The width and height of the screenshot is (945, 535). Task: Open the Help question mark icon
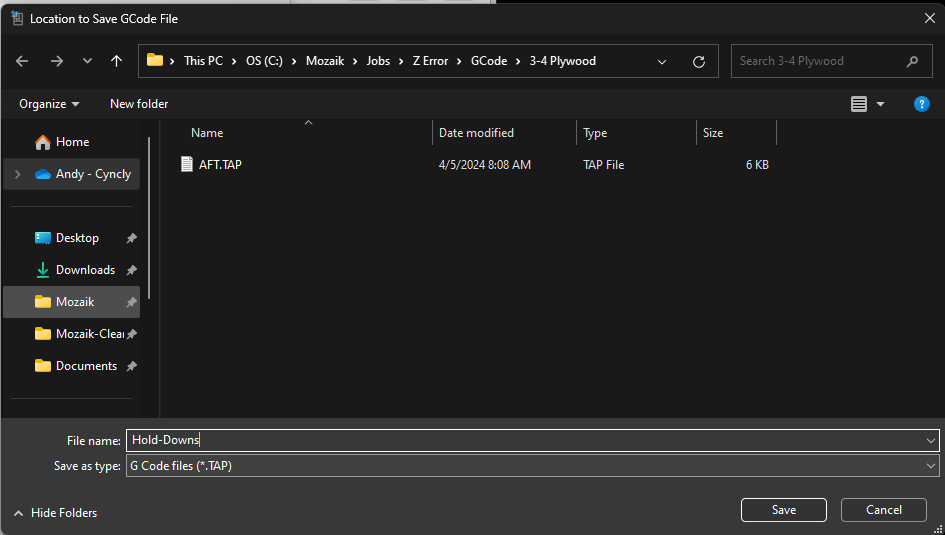922,104
